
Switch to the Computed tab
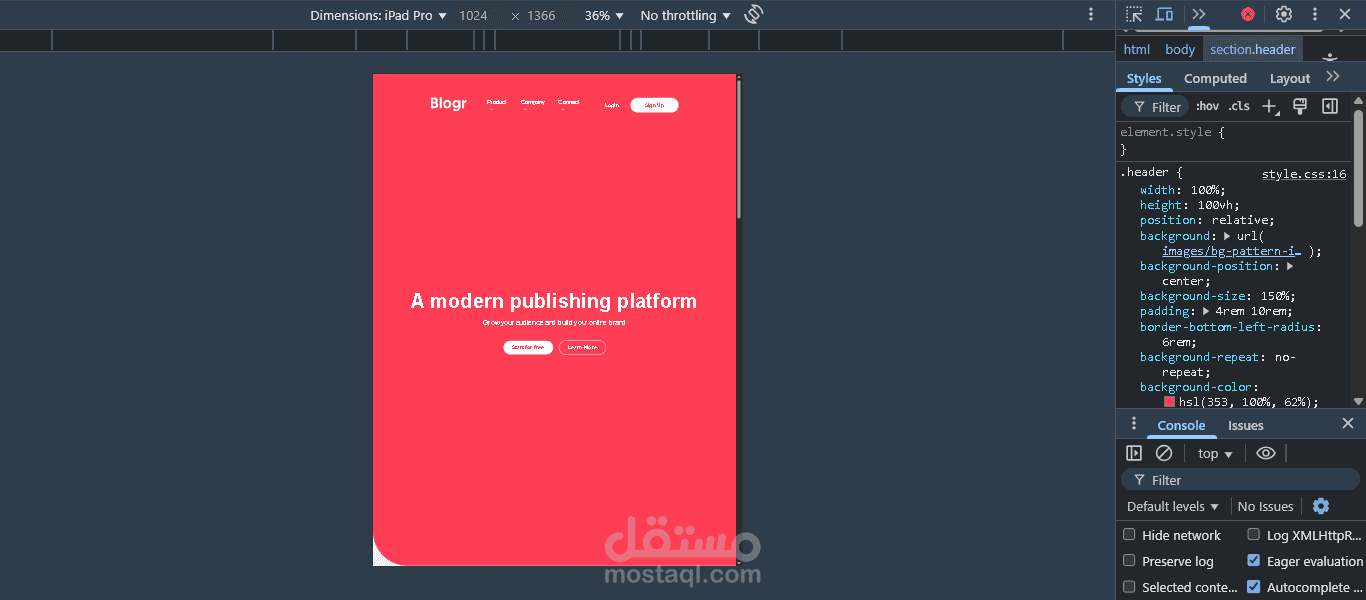(1215, 78)
